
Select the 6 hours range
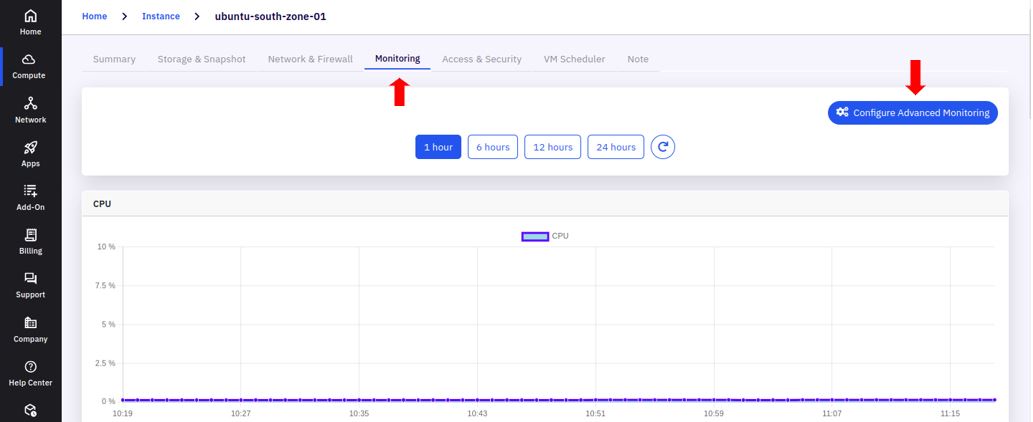493,147
